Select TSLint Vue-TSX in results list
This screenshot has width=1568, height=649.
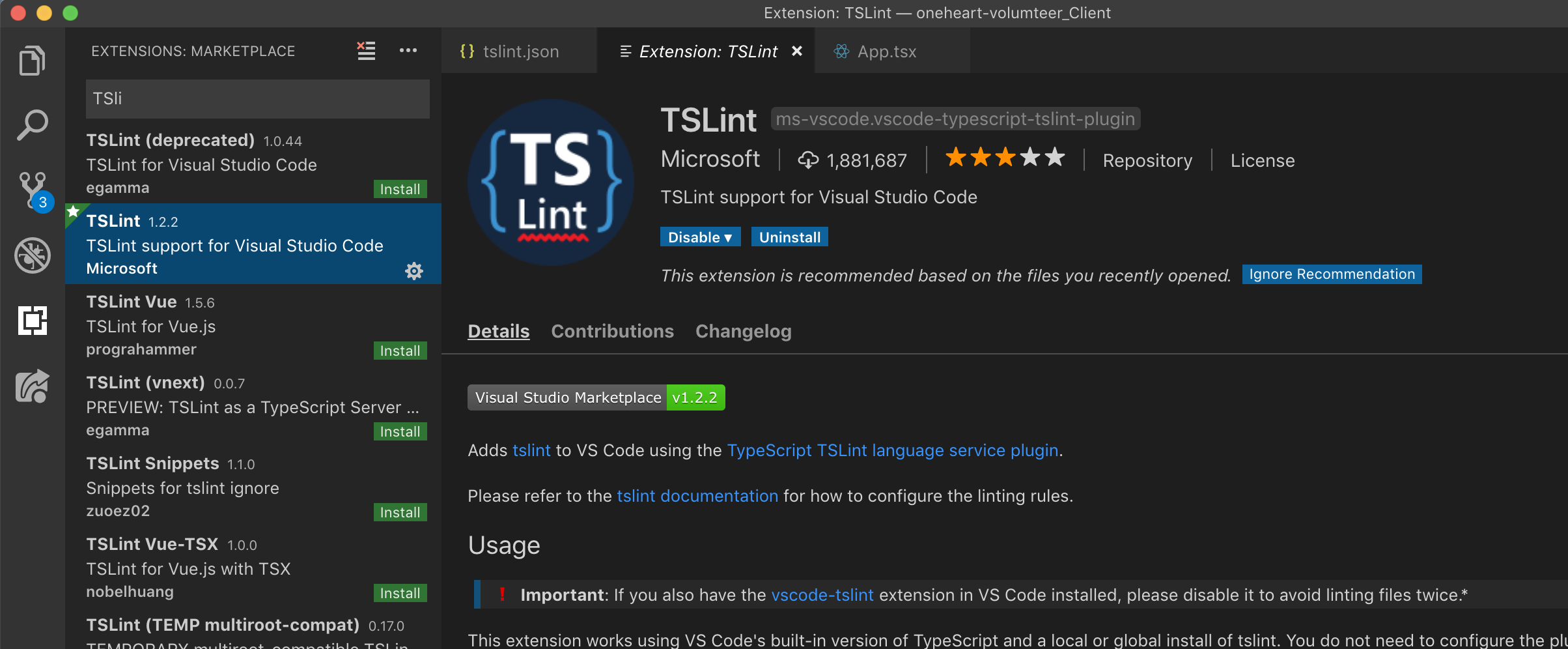click(253, 567)
